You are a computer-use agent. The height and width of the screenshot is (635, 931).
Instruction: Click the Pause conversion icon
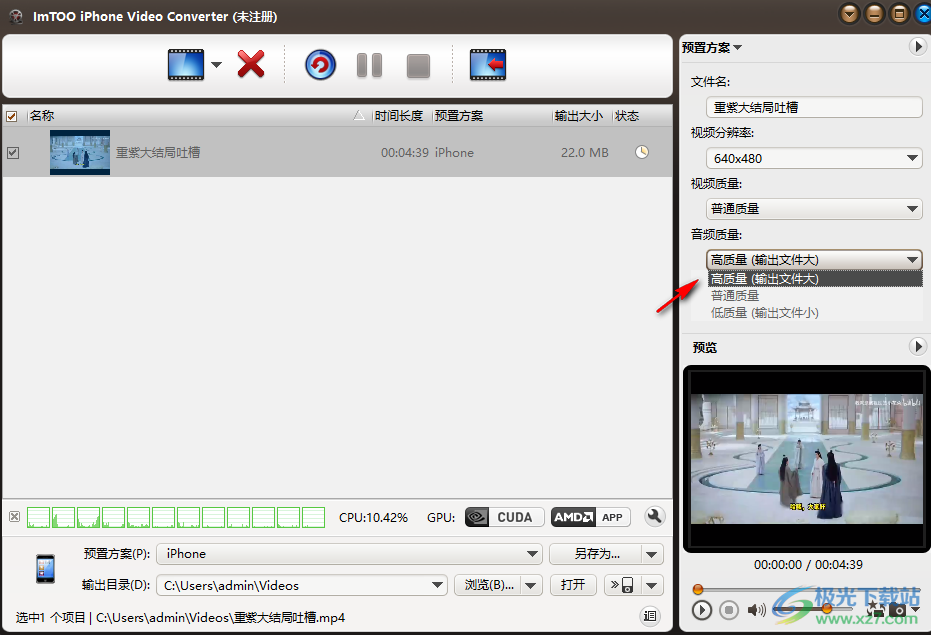pos(369,63)
